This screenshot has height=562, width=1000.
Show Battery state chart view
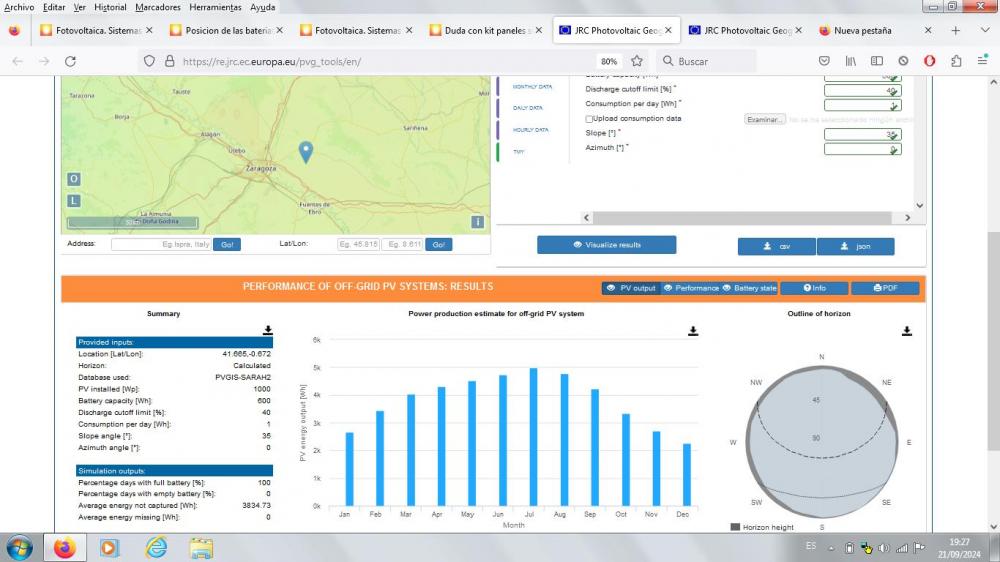pyautogui.click(x=749, y=288)
